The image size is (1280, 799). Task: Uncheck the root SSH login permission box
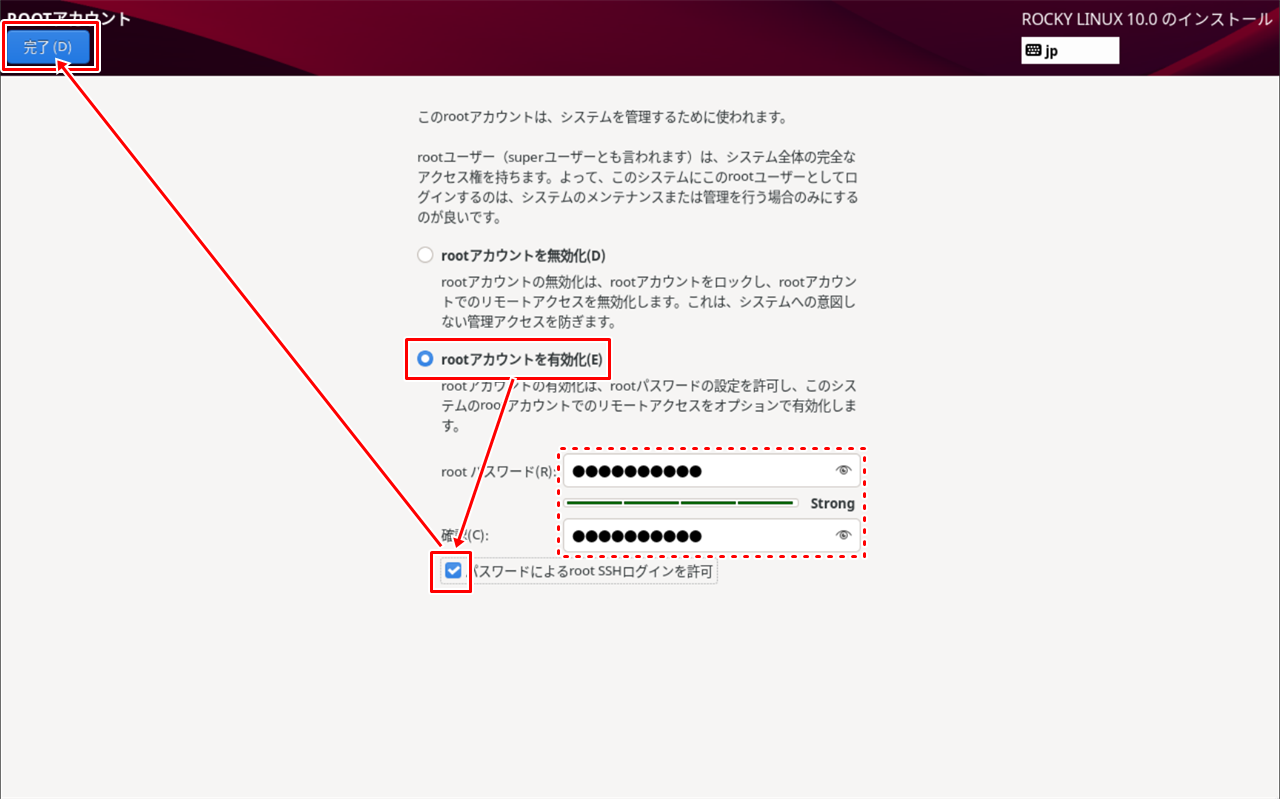(454, 571)
